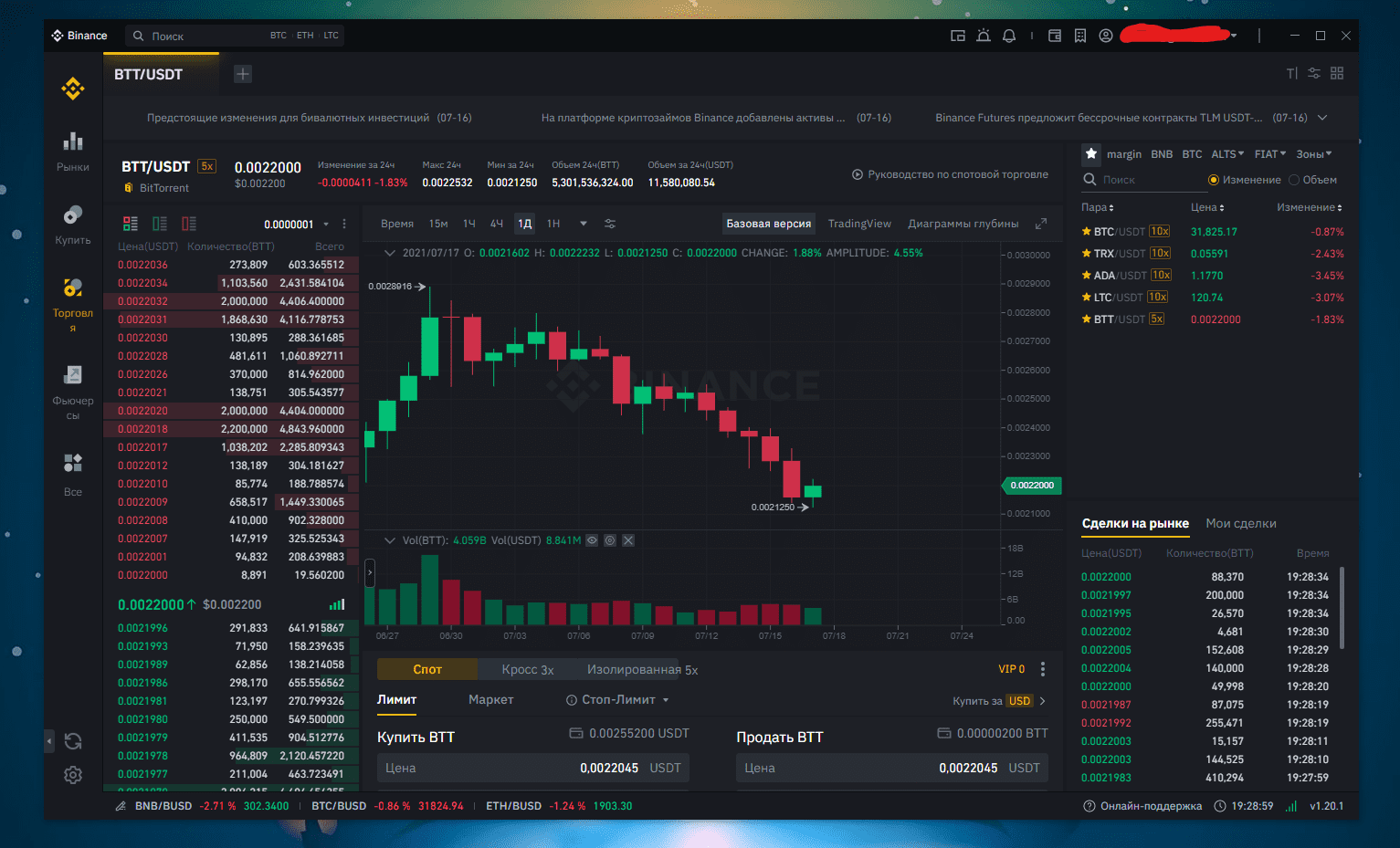Expand the ALTS markets dropdown
The width and height of the screenshot is (1400, 848).
point(1227,154)
